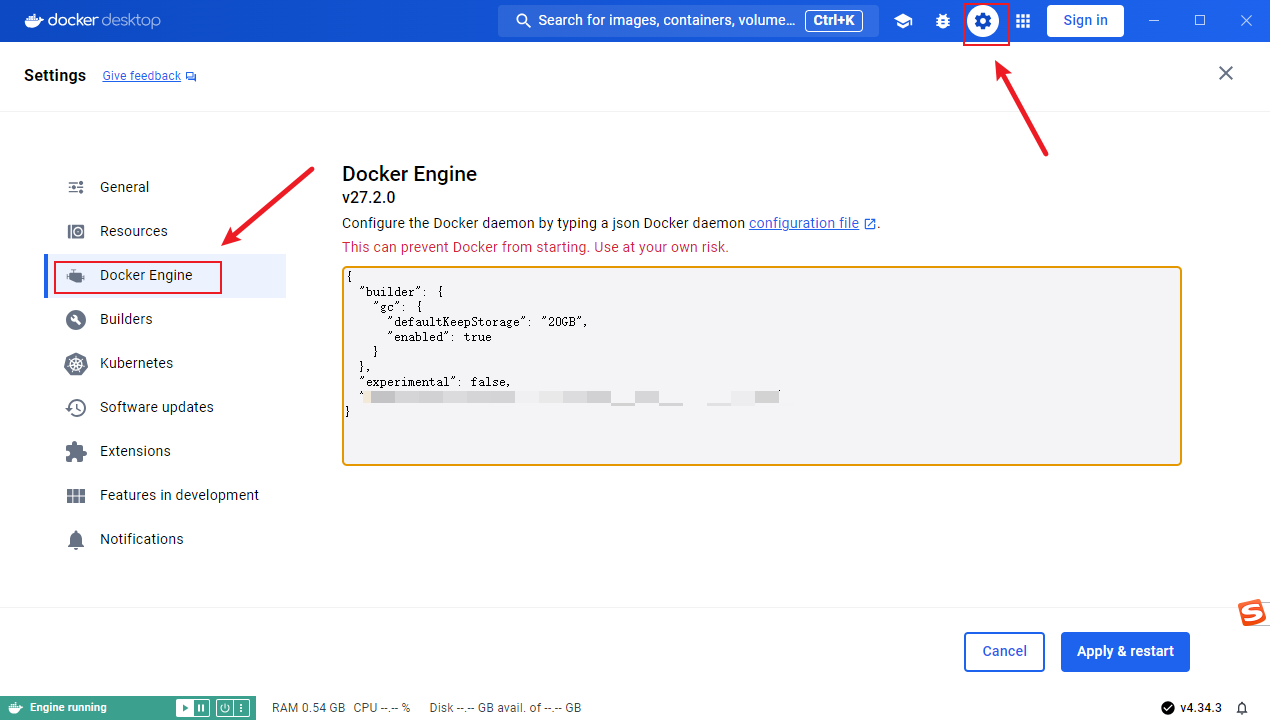Click the Cancel button

pyautogui.click(x=1004, y=652)
